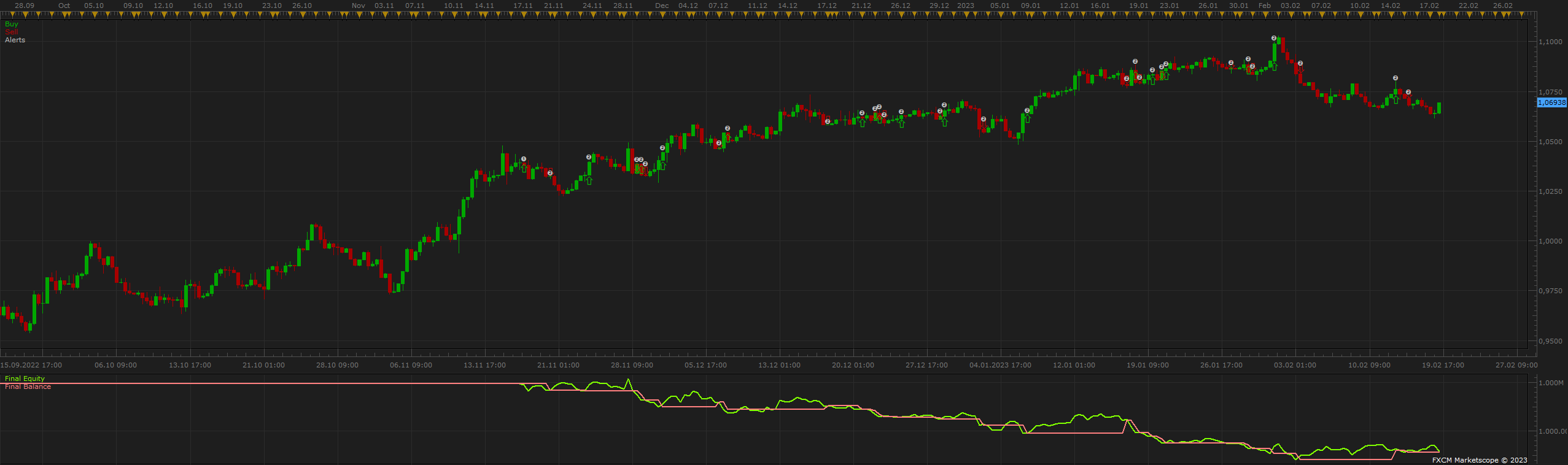Click the 26.01 17:00 time label
The image size is (1568, 465).
(x=1221, y=365)
